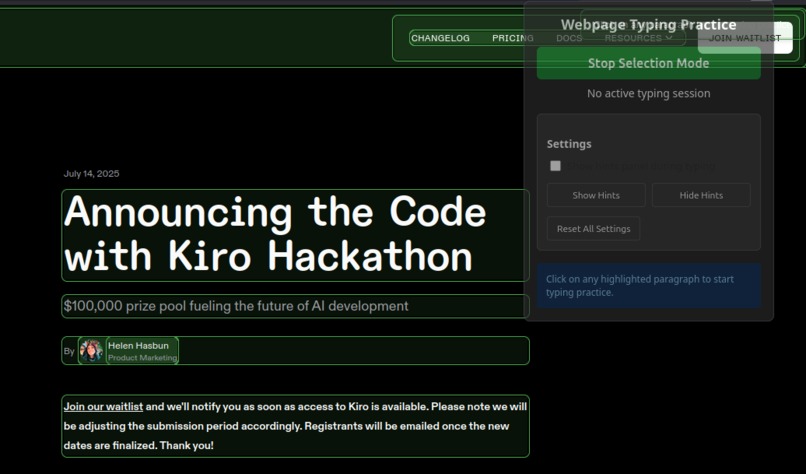Click the Join Waitlist button
The image size is (806, 474).
tap(745, 38)
